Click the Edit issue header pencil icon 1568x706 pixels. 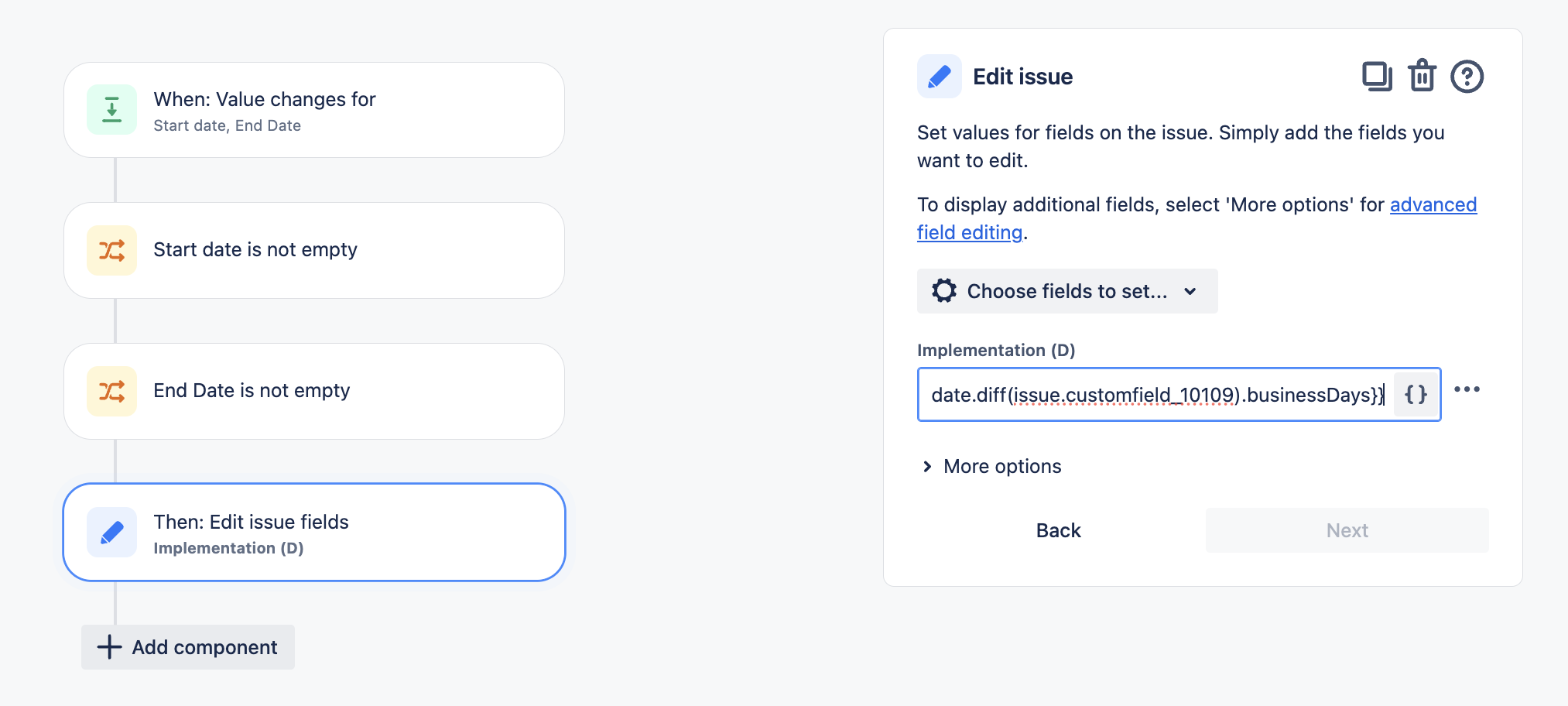[940, 77]
